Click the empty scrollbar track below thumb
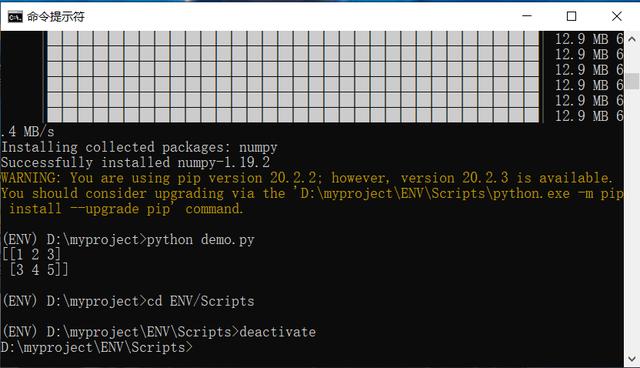 click(x=632, y=220)
